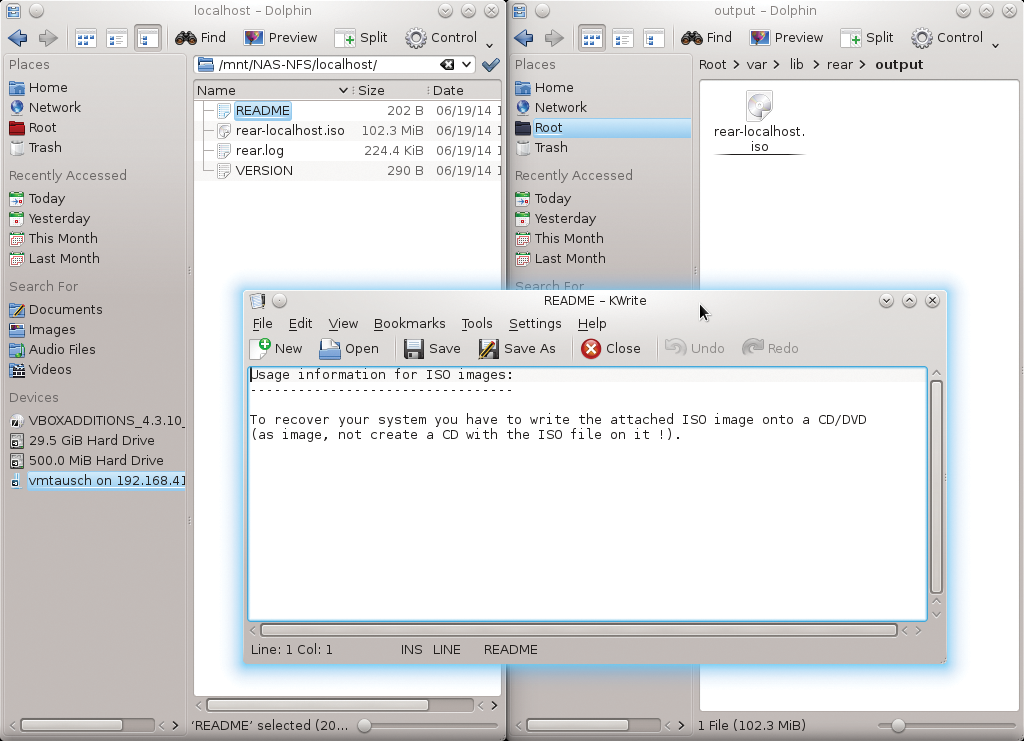Open Find in localhost Dolphin

(200, 38)
